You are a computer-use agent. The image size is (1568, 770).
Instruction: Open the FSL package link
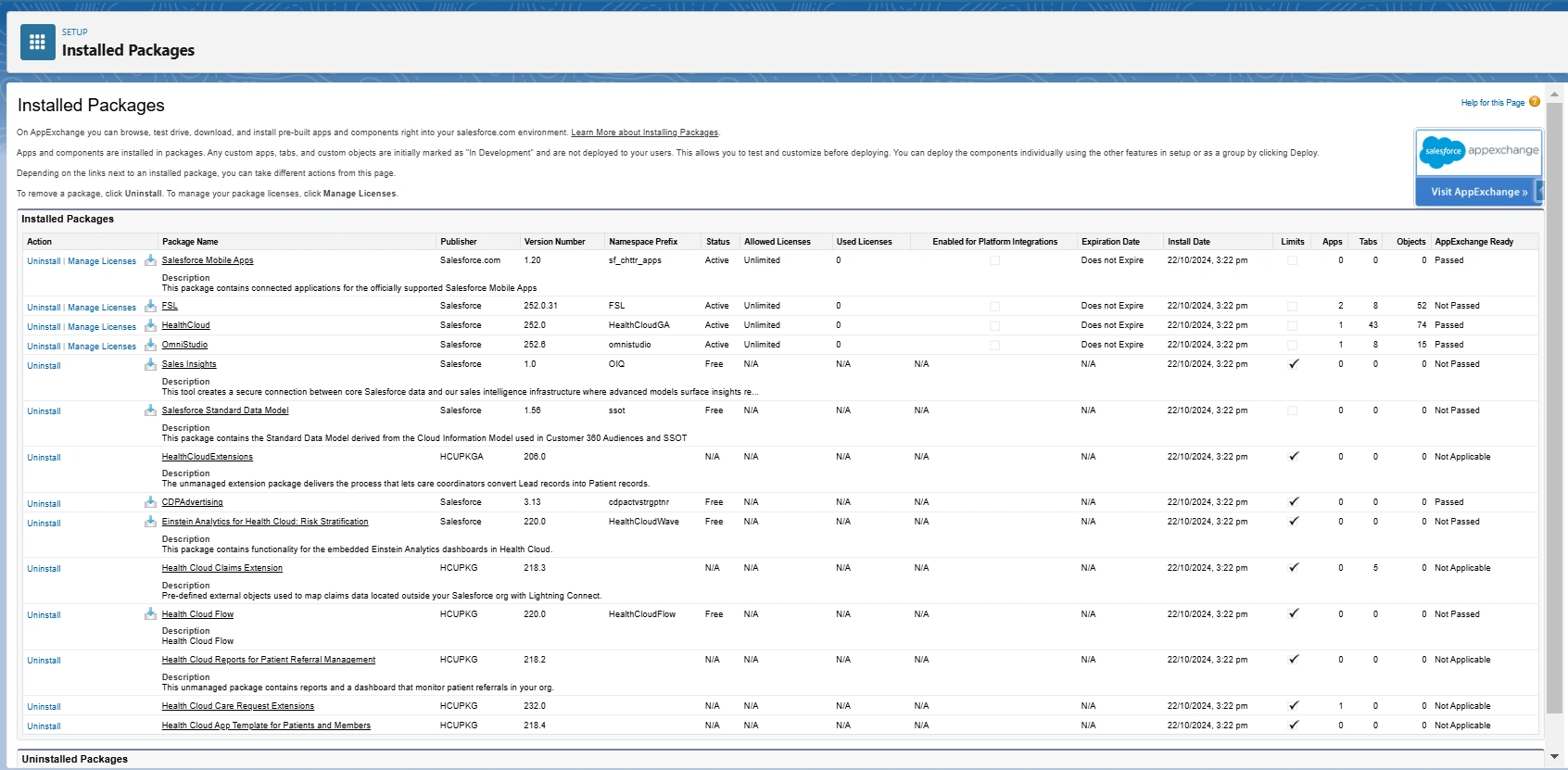(x=170, y=306)
